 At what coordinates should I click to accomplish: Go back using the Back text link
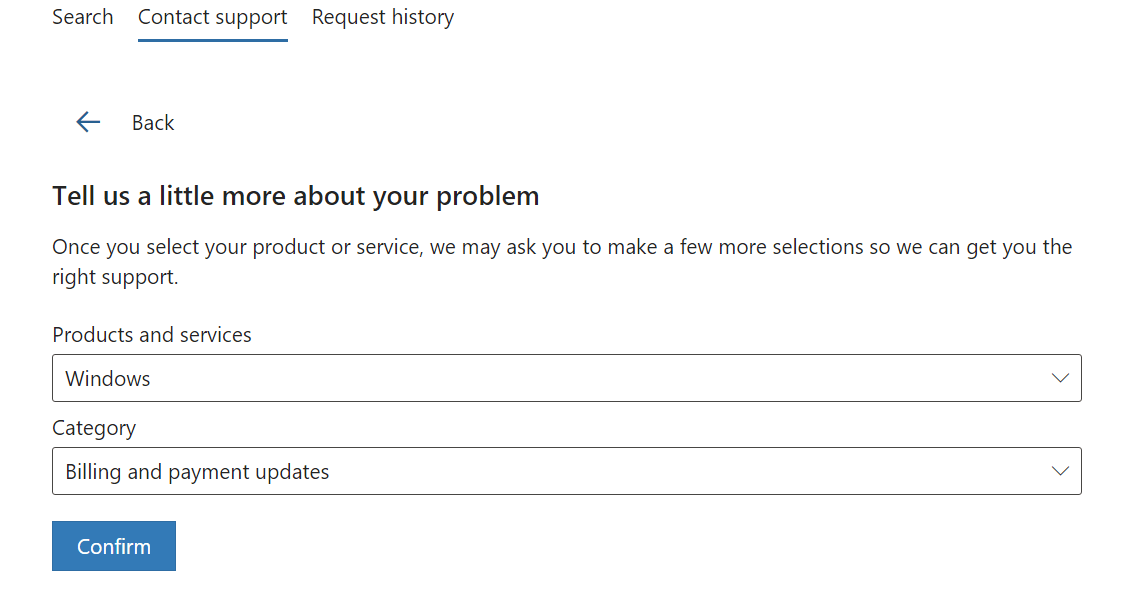tap(153, 123)
